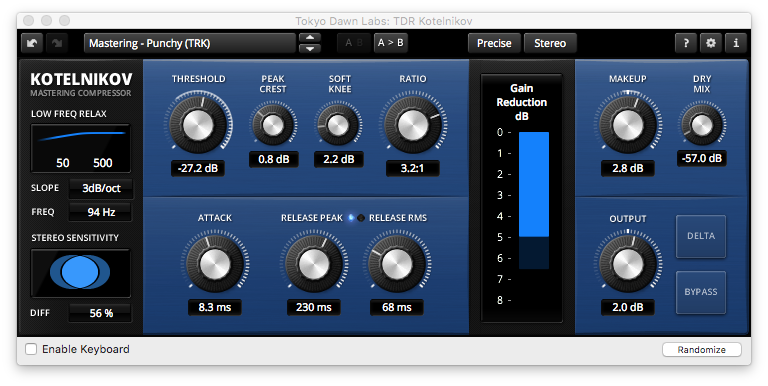Click the KOTELNIKOV logo text
Screen dimensions: 768x386
coord(81,79)
